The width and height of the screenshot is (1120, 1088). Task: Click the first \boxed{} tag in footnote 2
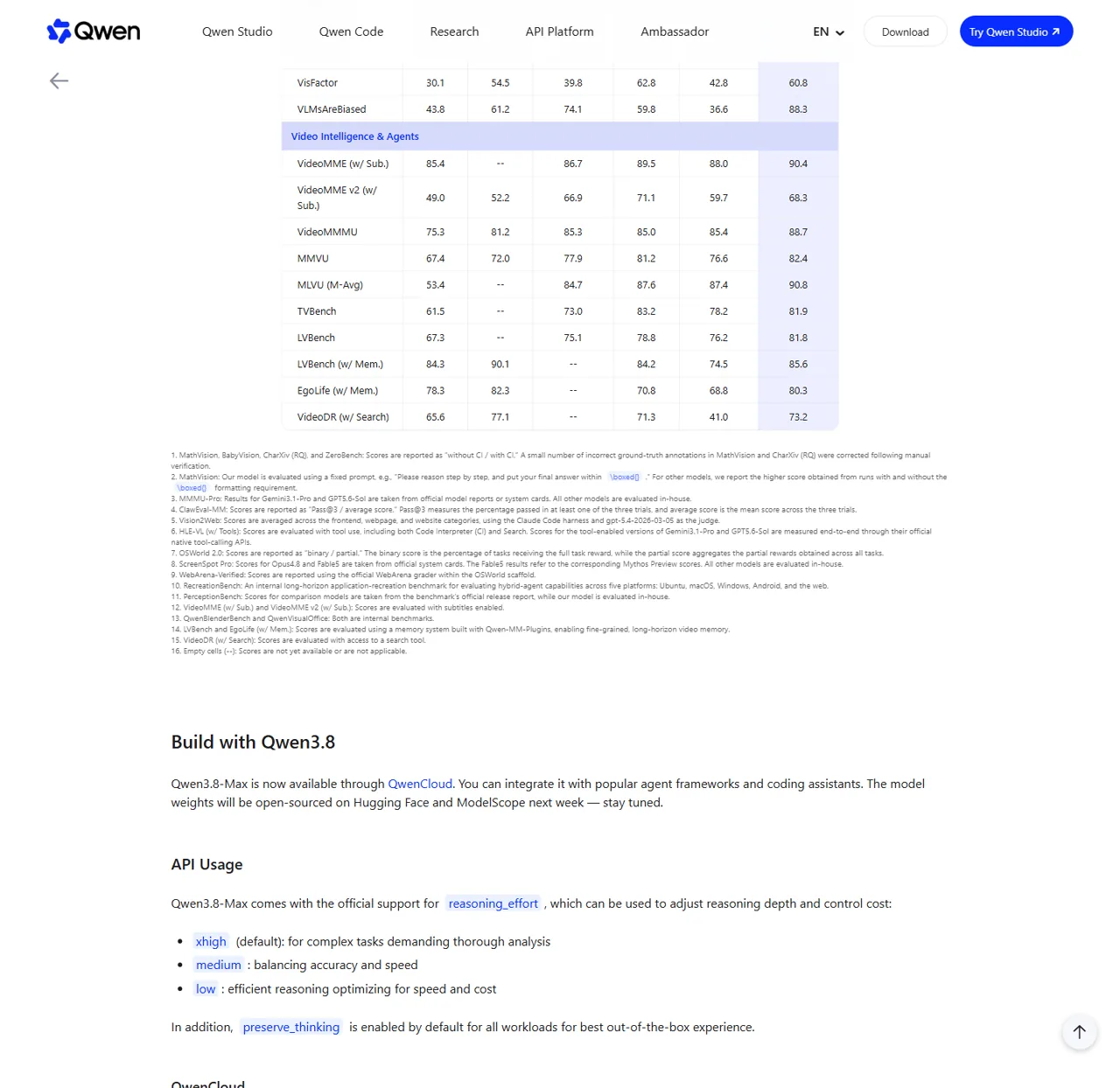click(625, 477)
